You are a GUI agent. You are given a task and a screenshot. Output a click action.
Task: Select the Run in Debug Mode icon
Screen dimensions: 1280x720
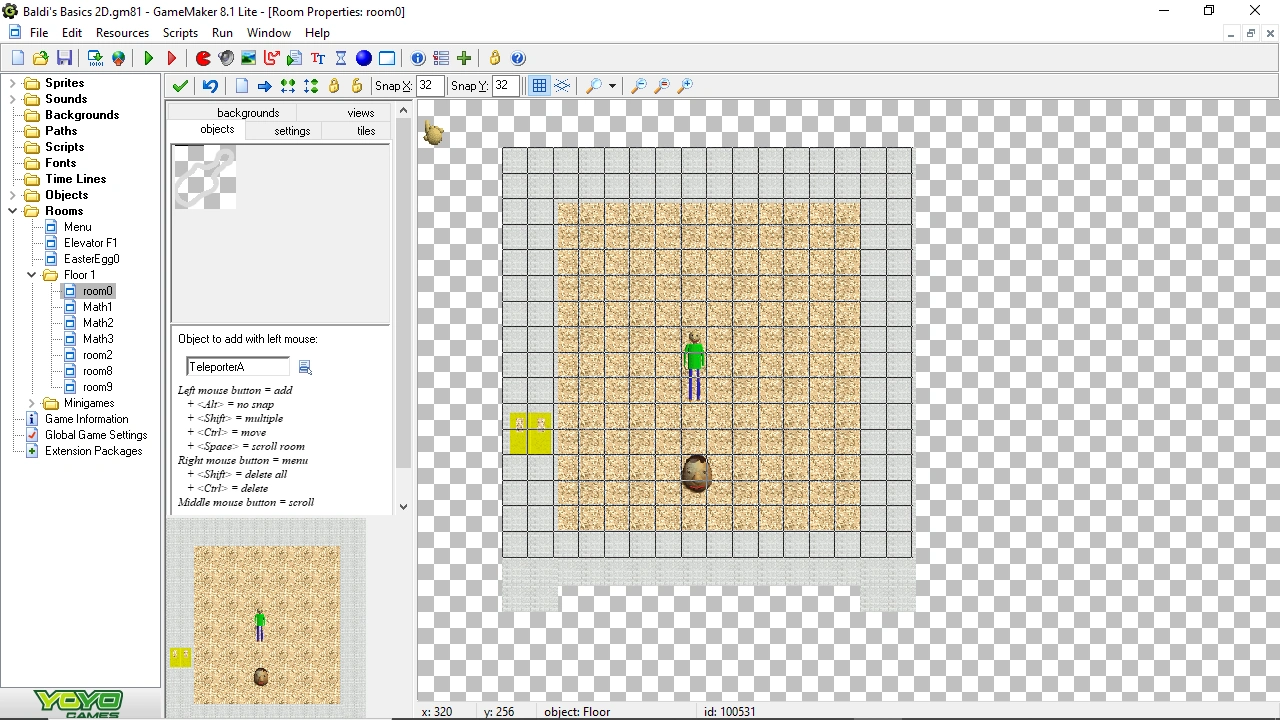point(171,58)
